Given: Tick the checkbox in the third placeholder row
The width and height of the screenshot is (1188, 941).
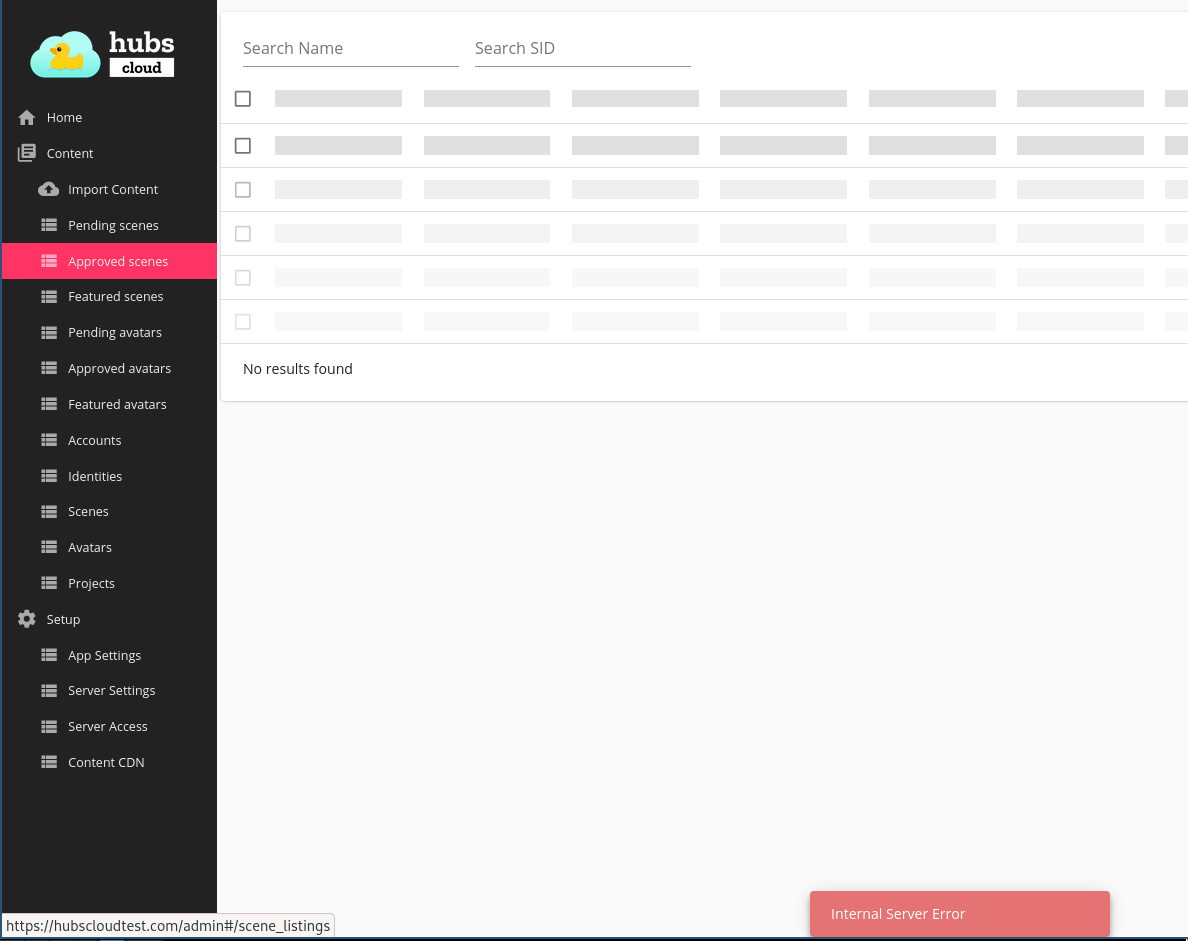Looking at the screenshot, I should pos(242,233).
